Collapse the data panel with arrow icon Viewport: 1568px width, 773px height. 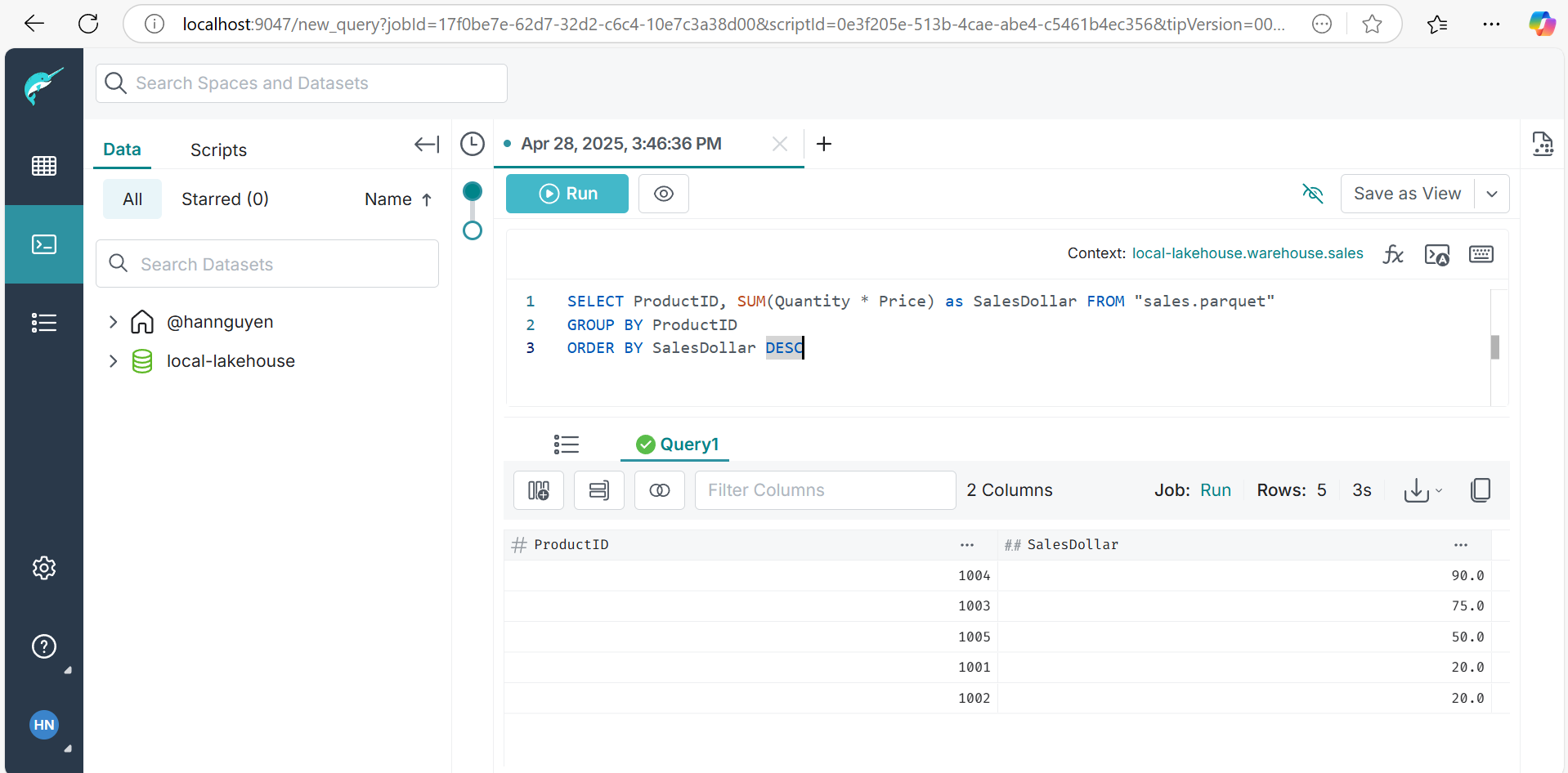(x=427, y=145)
